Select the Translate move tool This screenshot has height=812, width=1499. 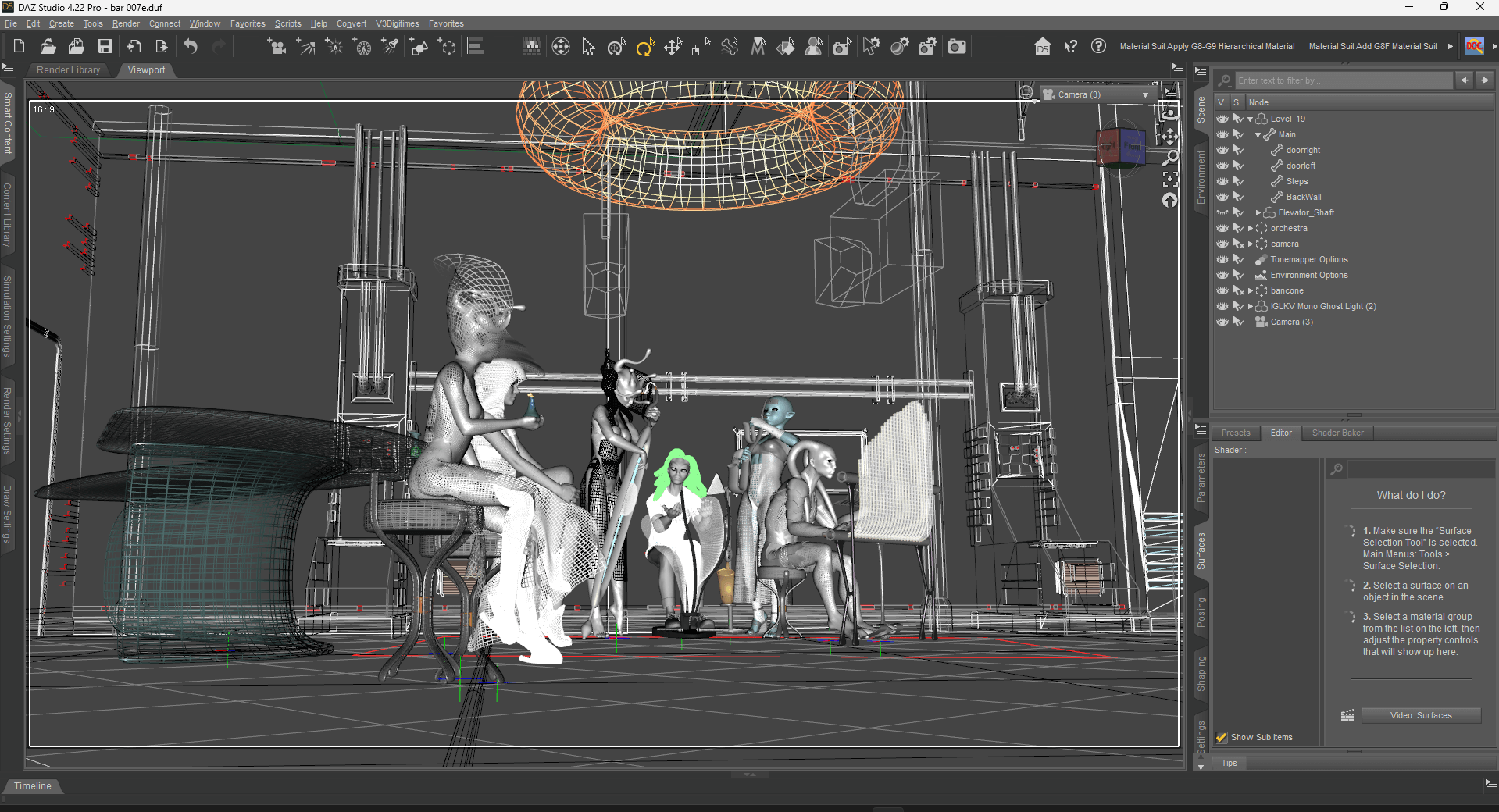coord(673,48)
